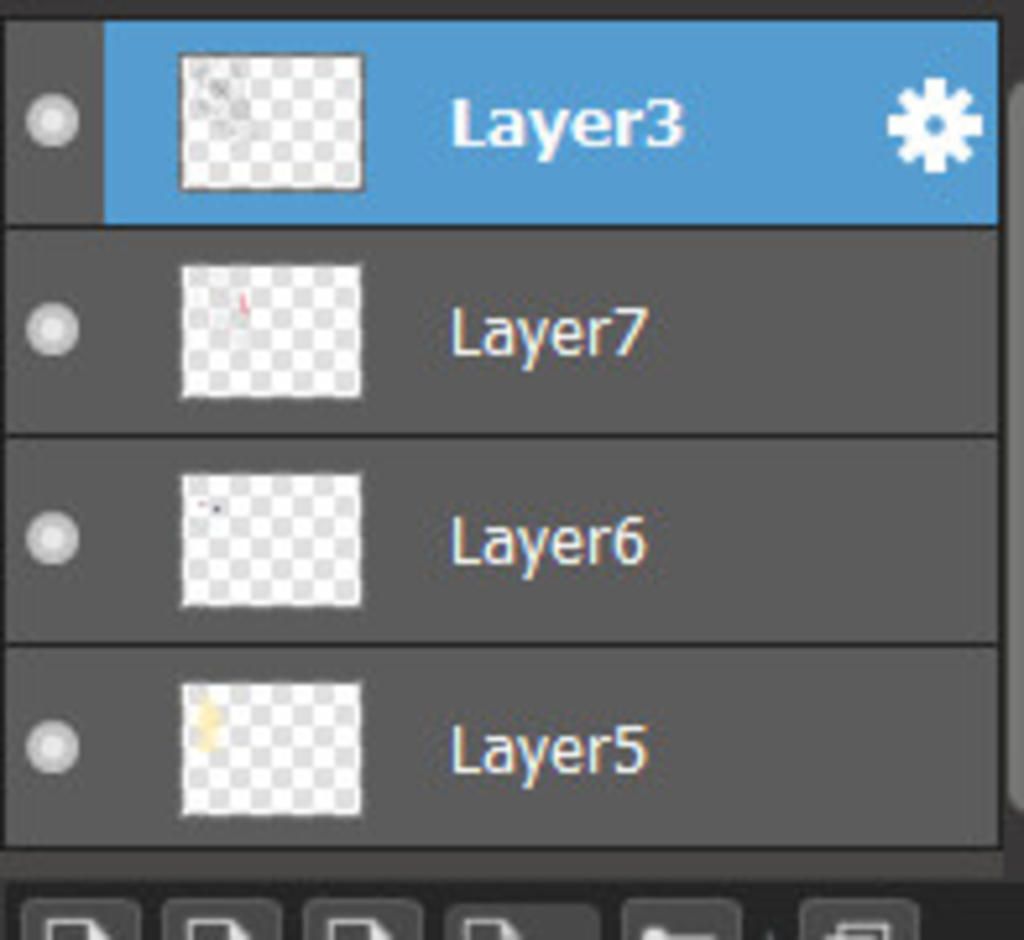Click the new layer folder icon
This screenshot has height=940, width=1024.
[681, 924]
